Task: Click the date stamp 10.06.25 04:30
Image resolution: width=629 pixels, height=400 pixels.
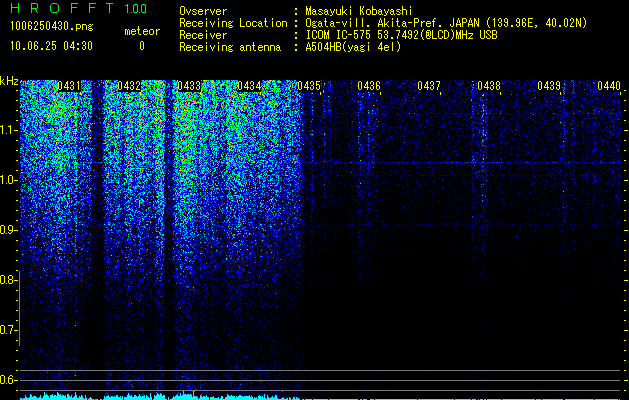Action: [x=51, y=46]
